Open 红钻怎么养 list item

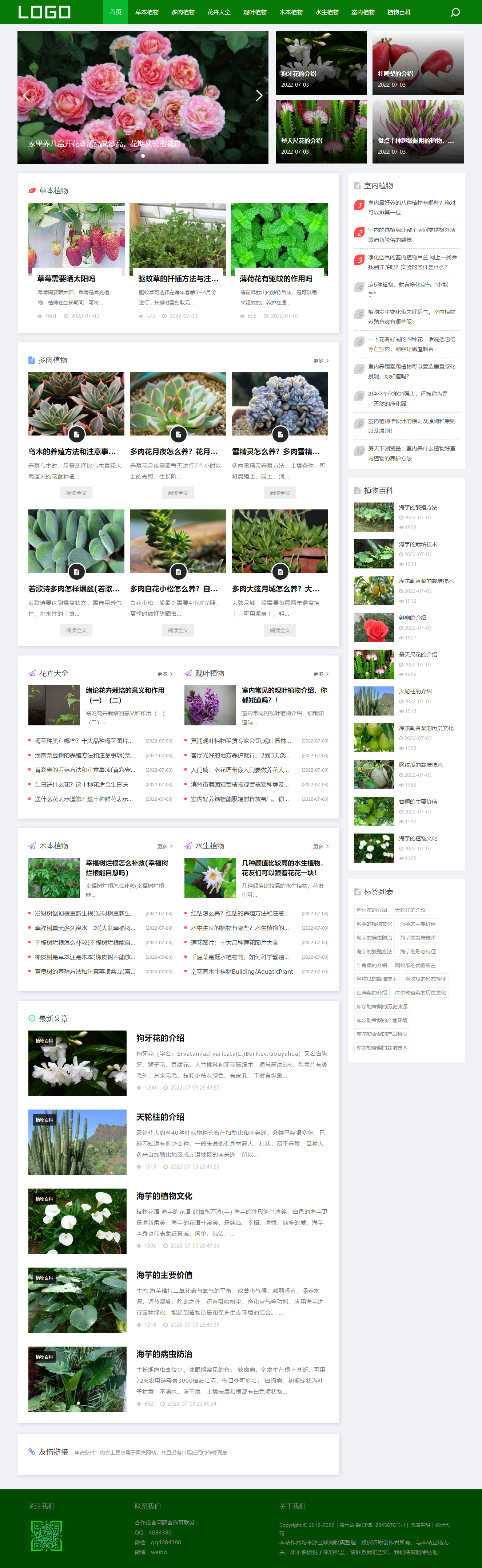[239, 914]
